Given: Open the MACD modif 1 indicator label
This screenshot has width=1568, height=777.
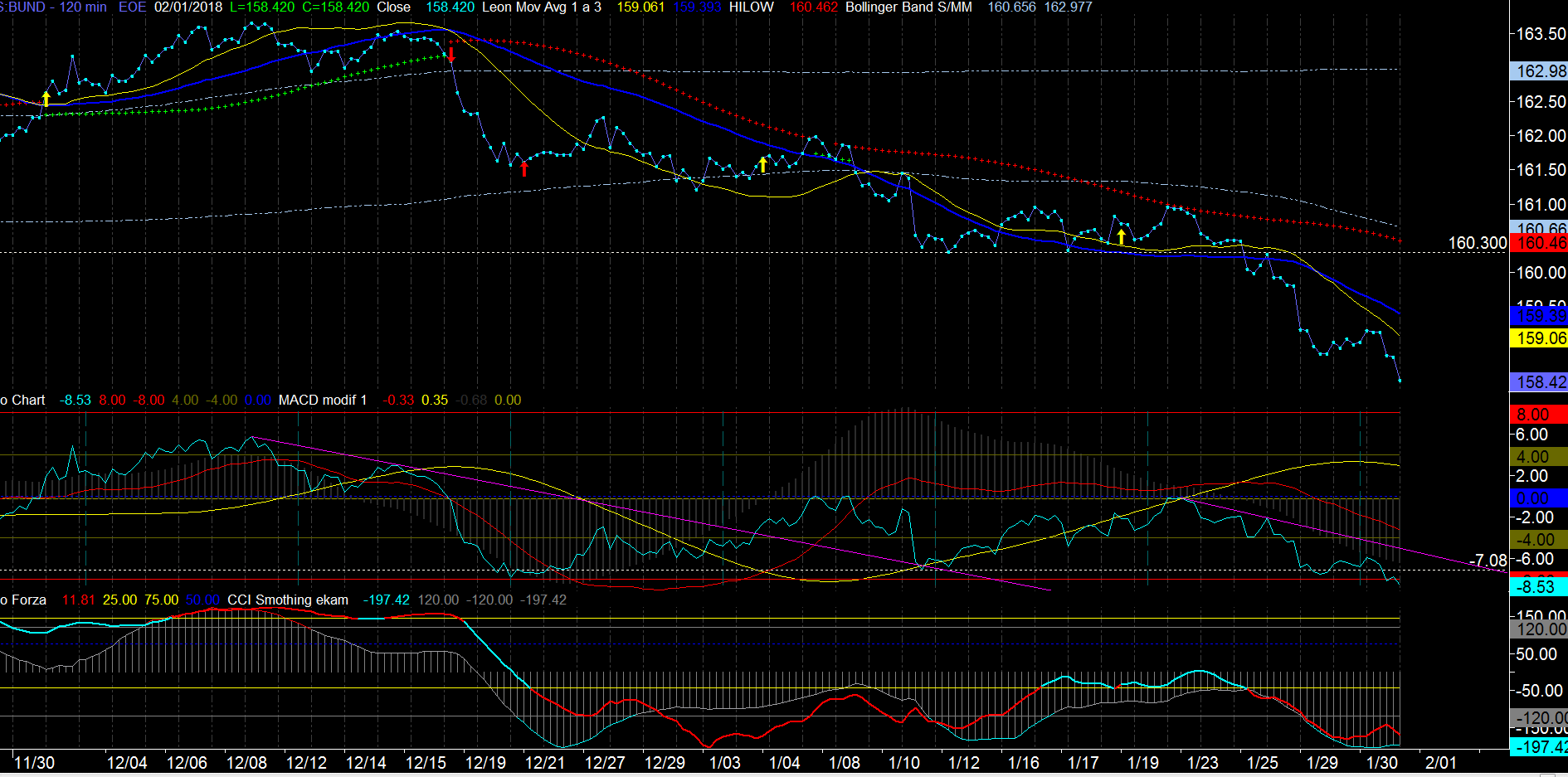Looking at the screenshot, I should click(x=323, y=400).
